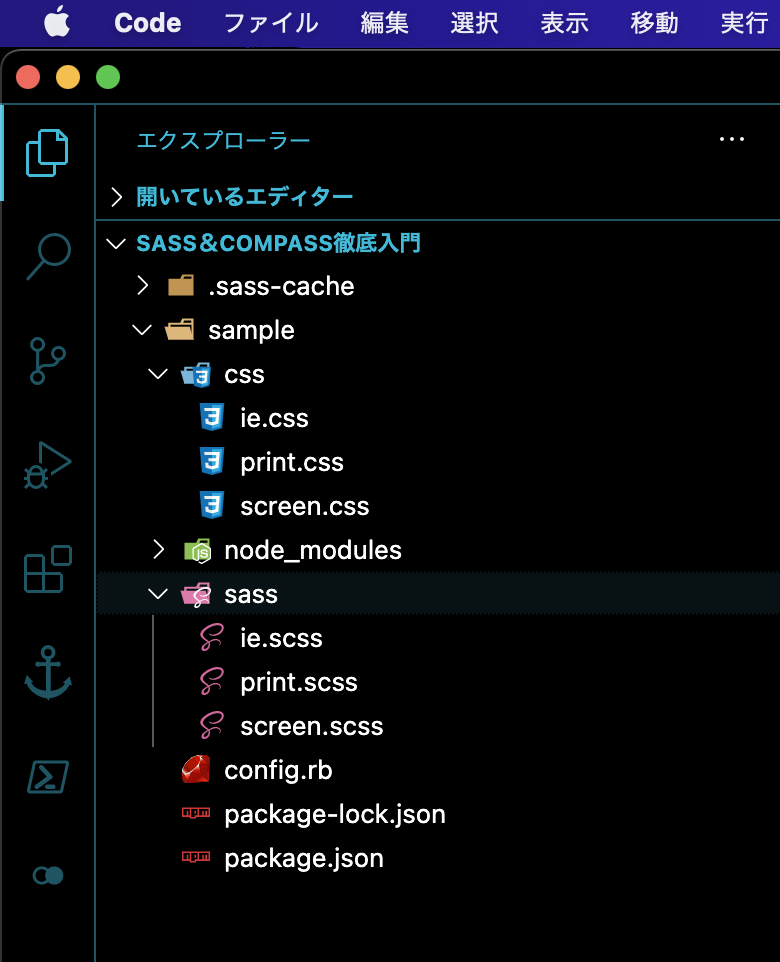
Task: Open the package.json file
Action: point(303,858)
